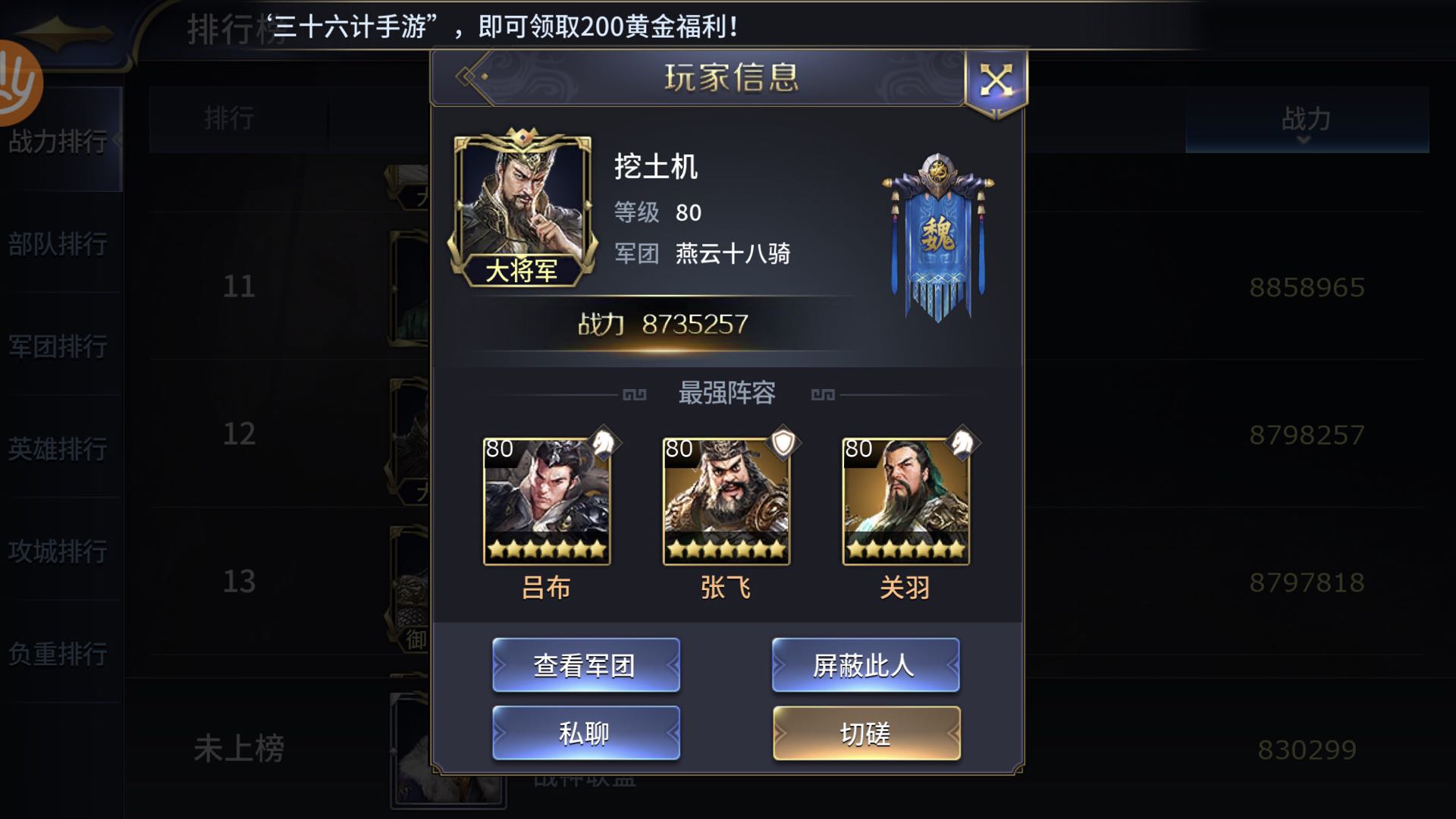Screen dimensions: 1456x819
Task: Select the 关羽 hero portrait
Action: click(x=906, y=501)
